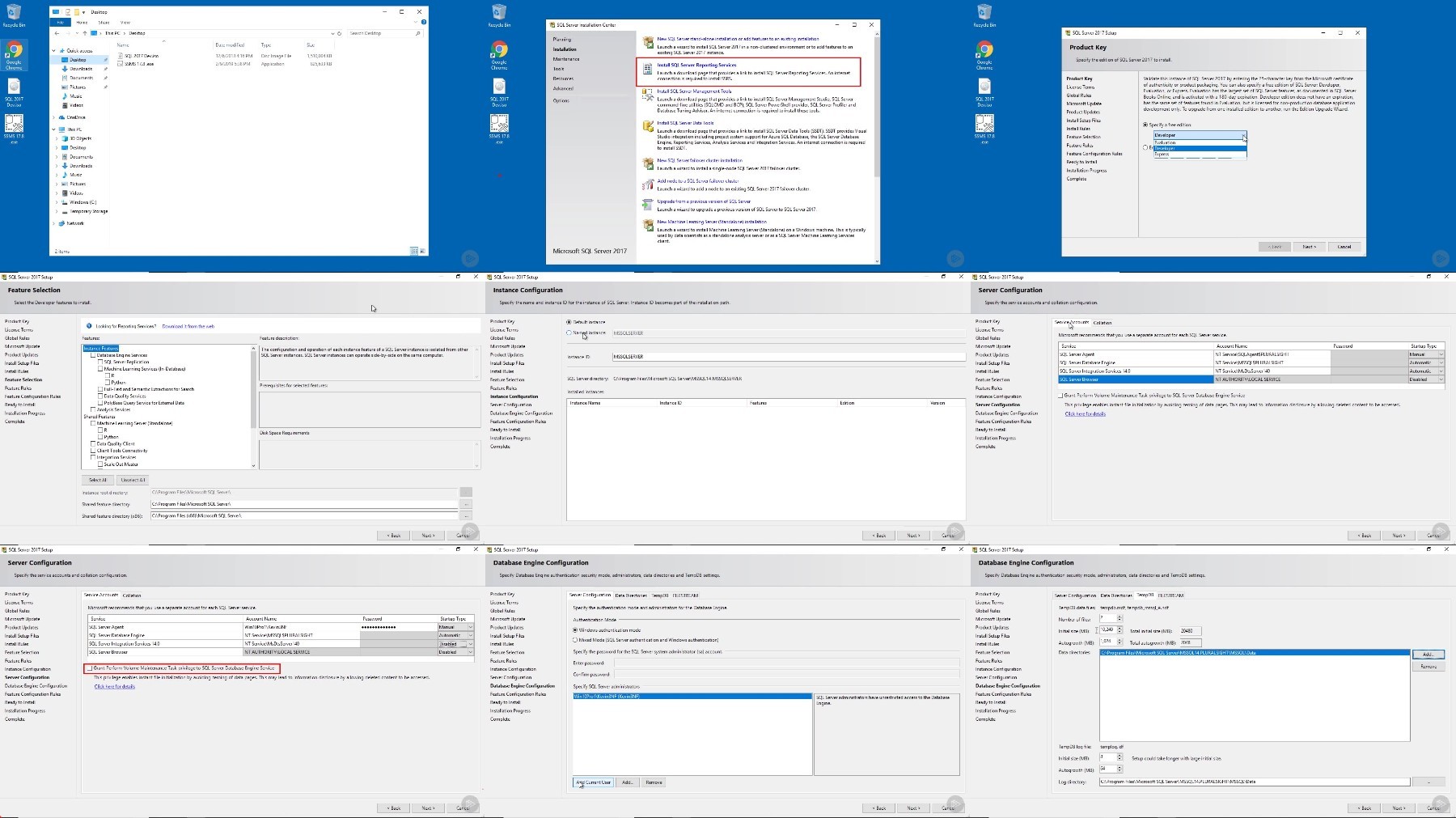Image resolution: width=1456 pixels, height=818 pixels.
Task: Click Properties icon in File Explorer quick access toolbar
Action: [66, 12]
